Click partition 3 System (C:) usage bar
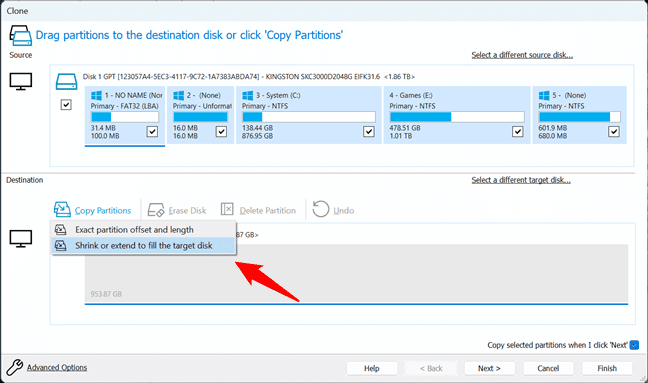 click(x=309, y=117)
